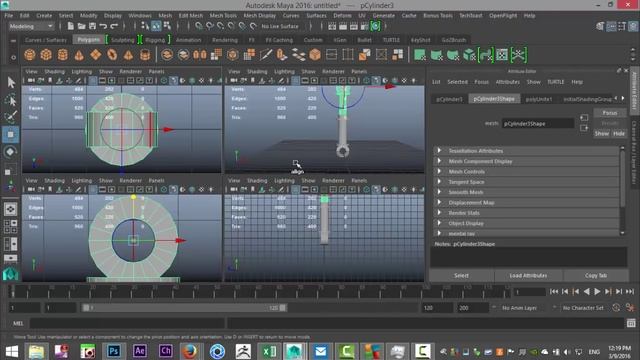This screenshot has height=360, width=640.
Task: Click the Focus button in Attribute Editor
Action: point(610,113)
